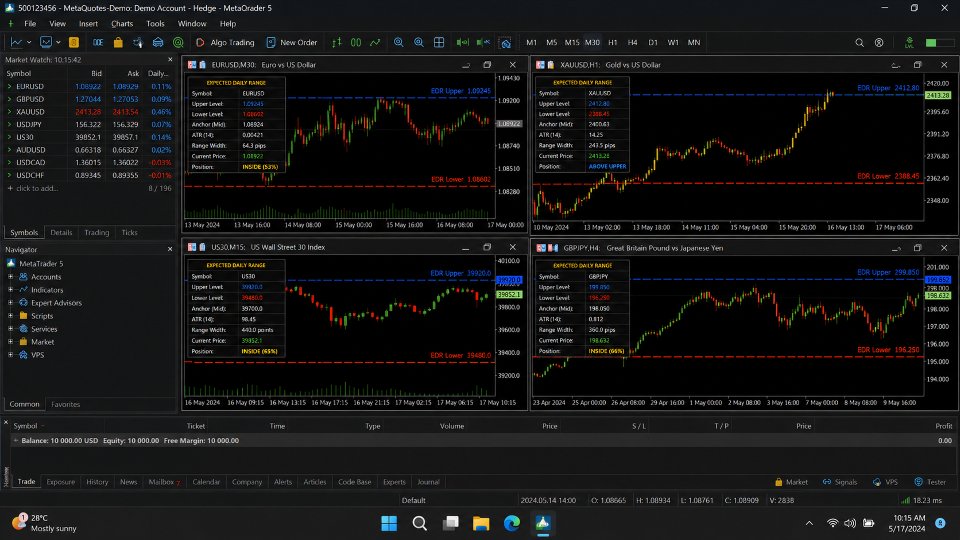Open the Tools menu
960x540 pixels.
[x=156, y=23]
